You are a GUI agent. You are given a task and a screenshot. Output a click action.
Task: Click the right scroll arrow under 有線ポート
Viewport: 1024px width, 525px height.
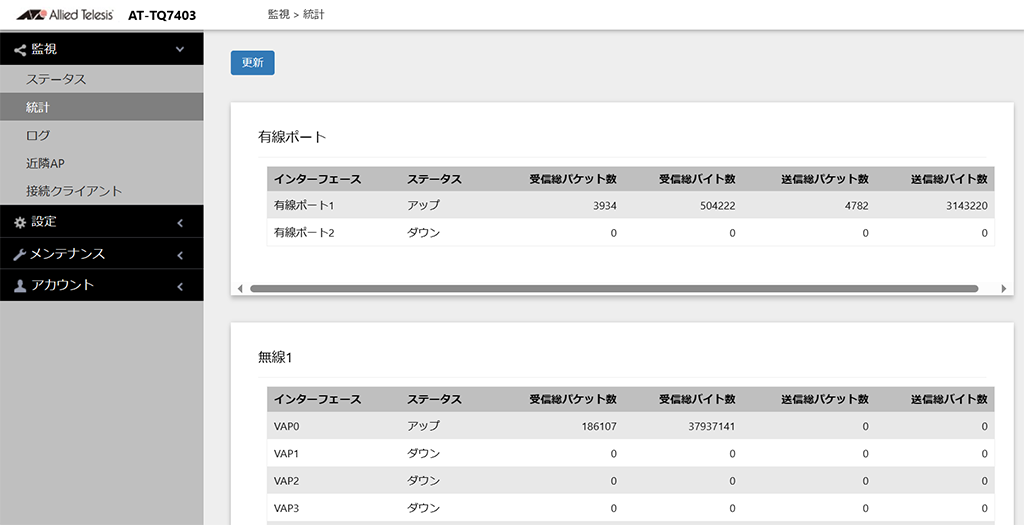point(1004,288)
